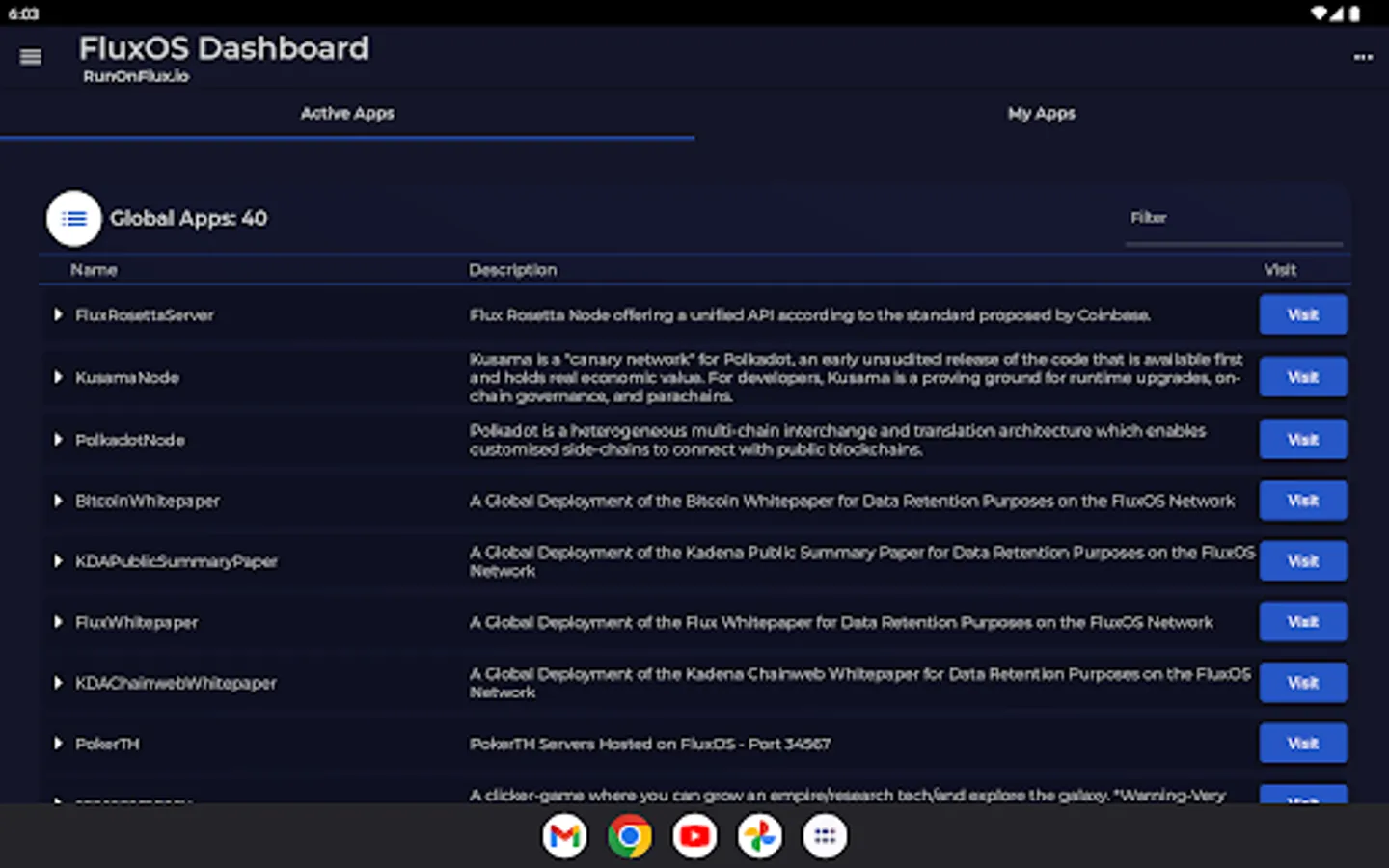This screenshot has height=868, width=1389.
Task: Click the PokerTH Servers Port 34567 description
Action: pos(650,744)
